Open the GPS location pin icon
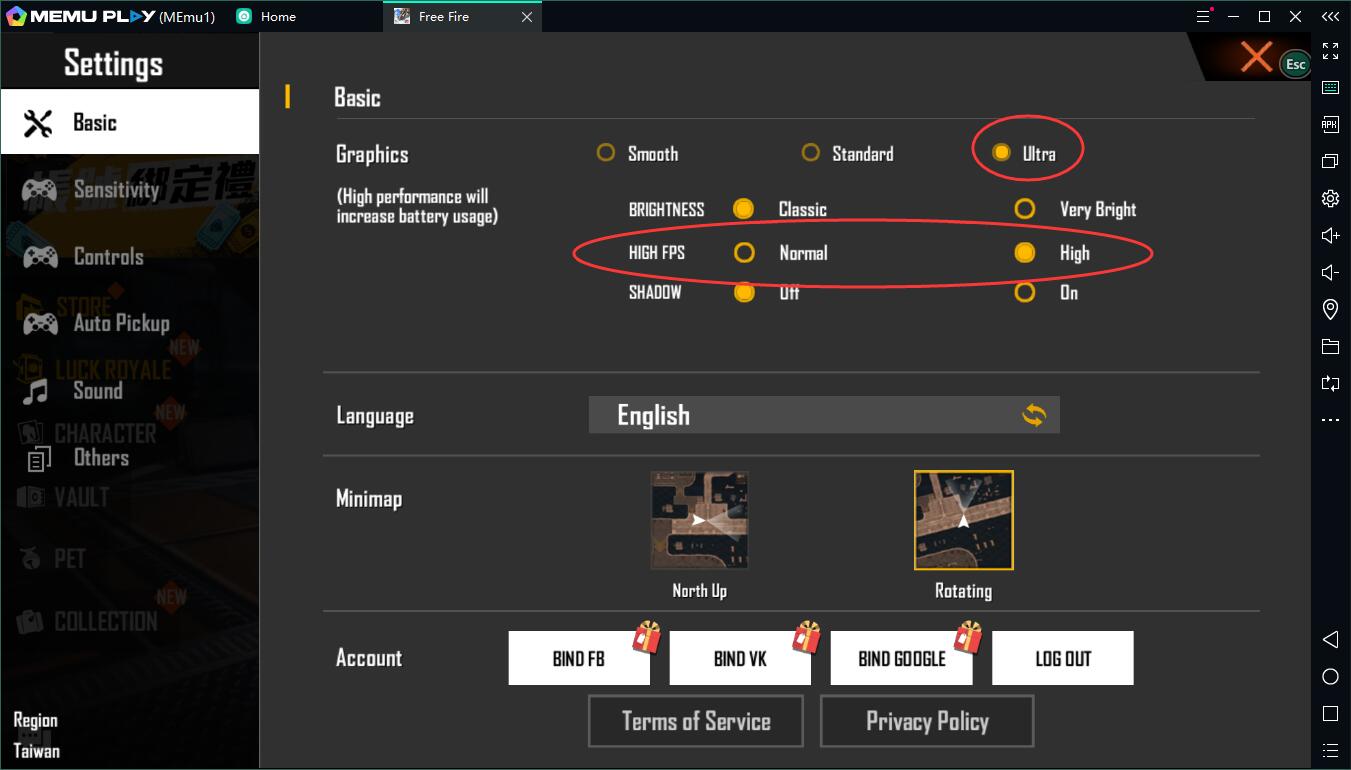Screen dimensions: 1351x770 1330,309
